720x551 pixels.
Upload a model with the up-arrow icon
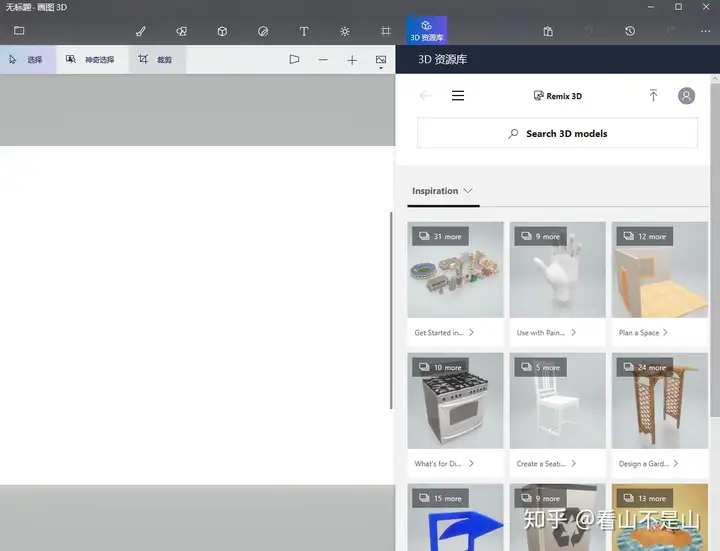pos(653,96)
